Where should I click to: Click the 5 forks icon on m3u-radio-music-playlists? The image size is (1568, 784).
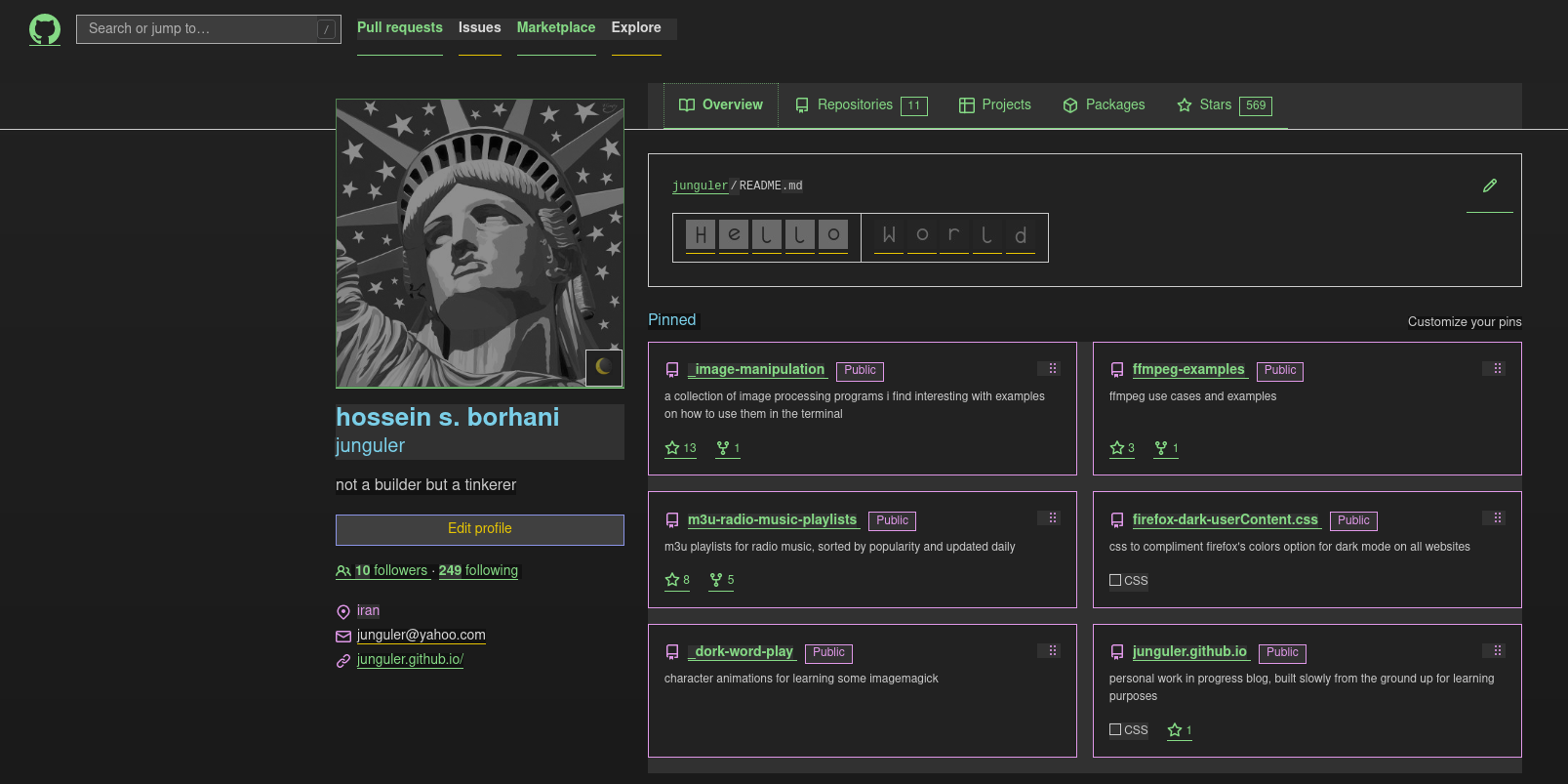pos(716,580)
